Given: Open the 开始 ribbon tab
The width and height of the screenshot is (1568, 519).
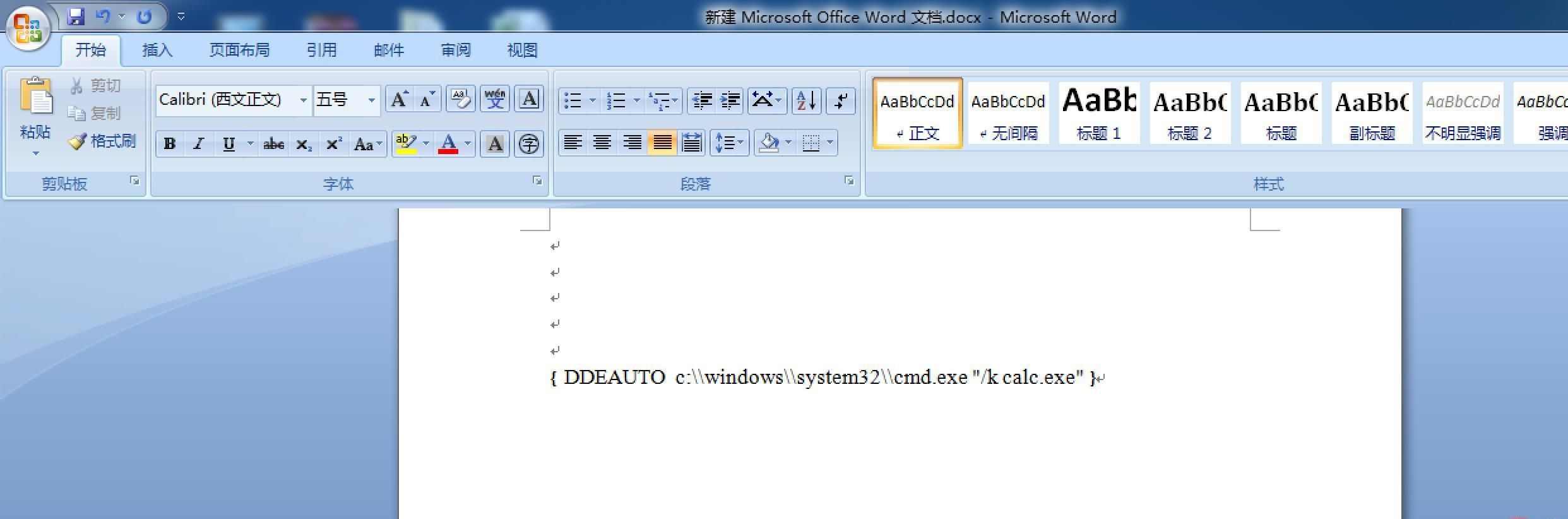Looking at the screenshot, I should [x=91, y=50].
